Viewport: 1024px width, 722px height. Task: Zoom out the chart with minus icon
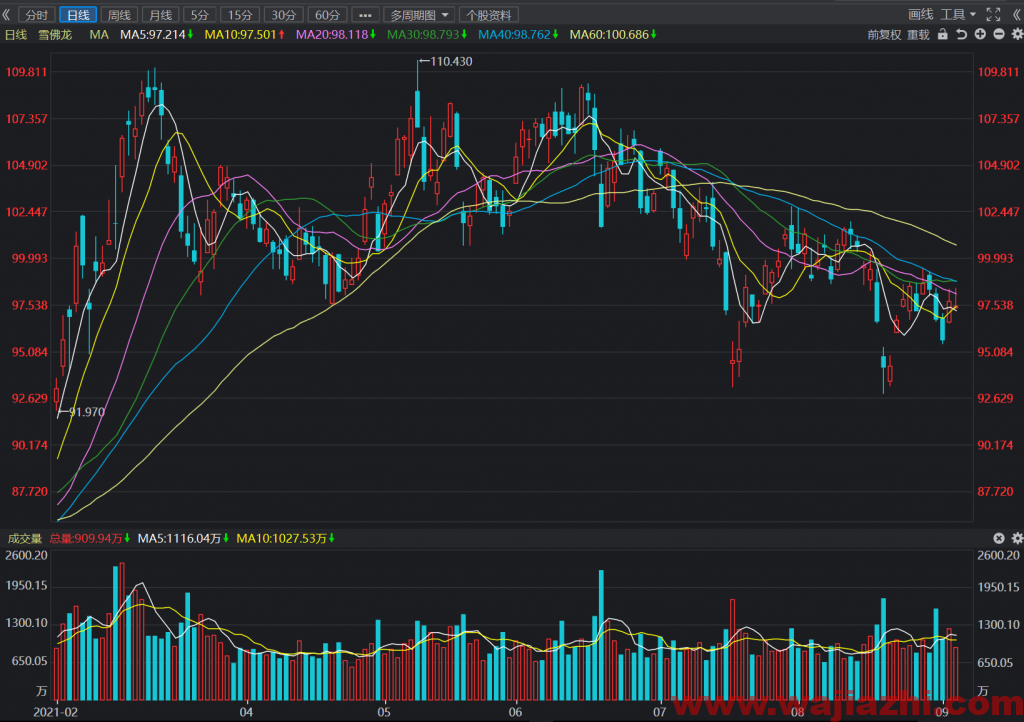click(x=999, y=34)
